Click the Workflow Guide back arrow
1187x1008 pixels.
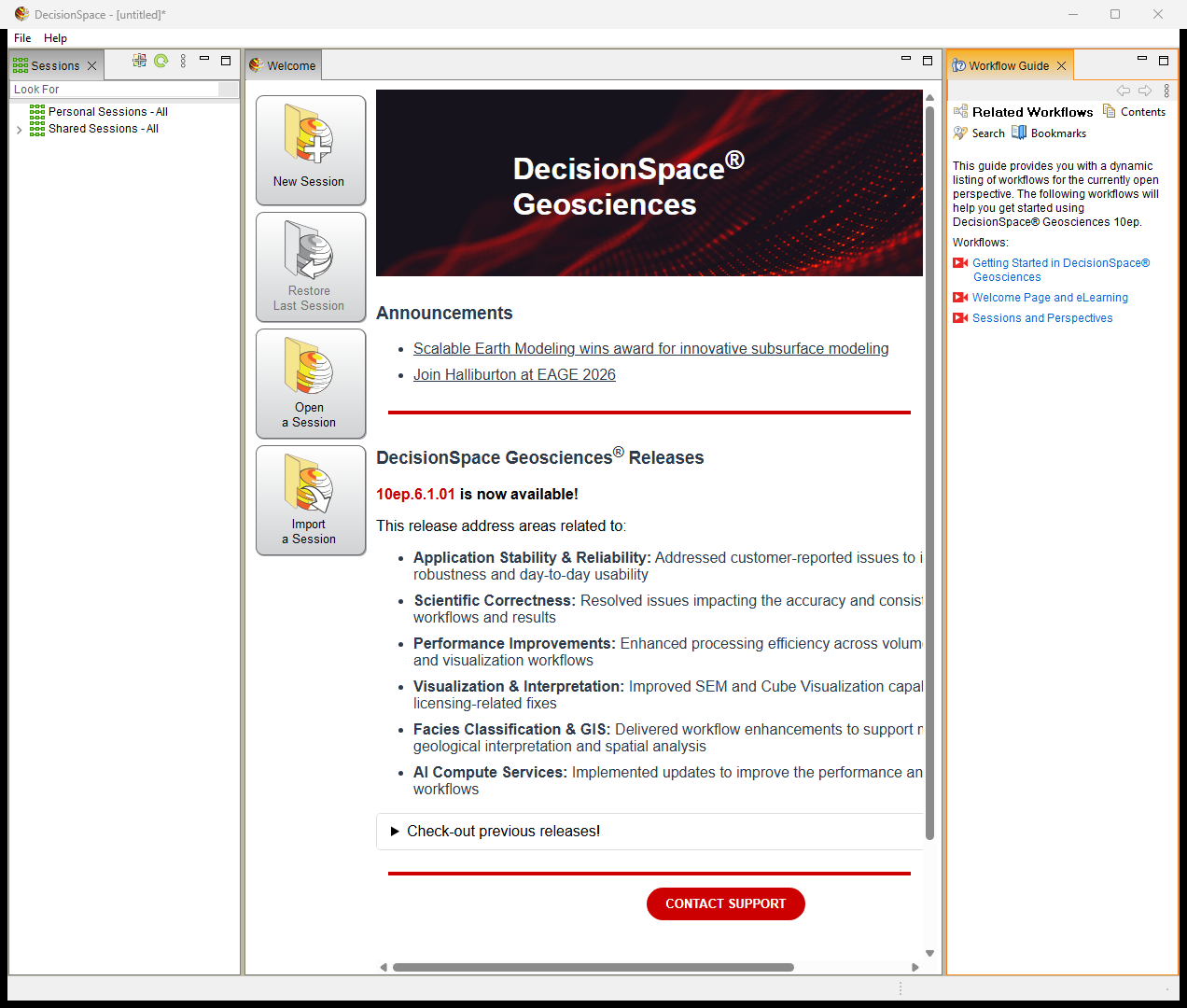(x=1124, y=91)
